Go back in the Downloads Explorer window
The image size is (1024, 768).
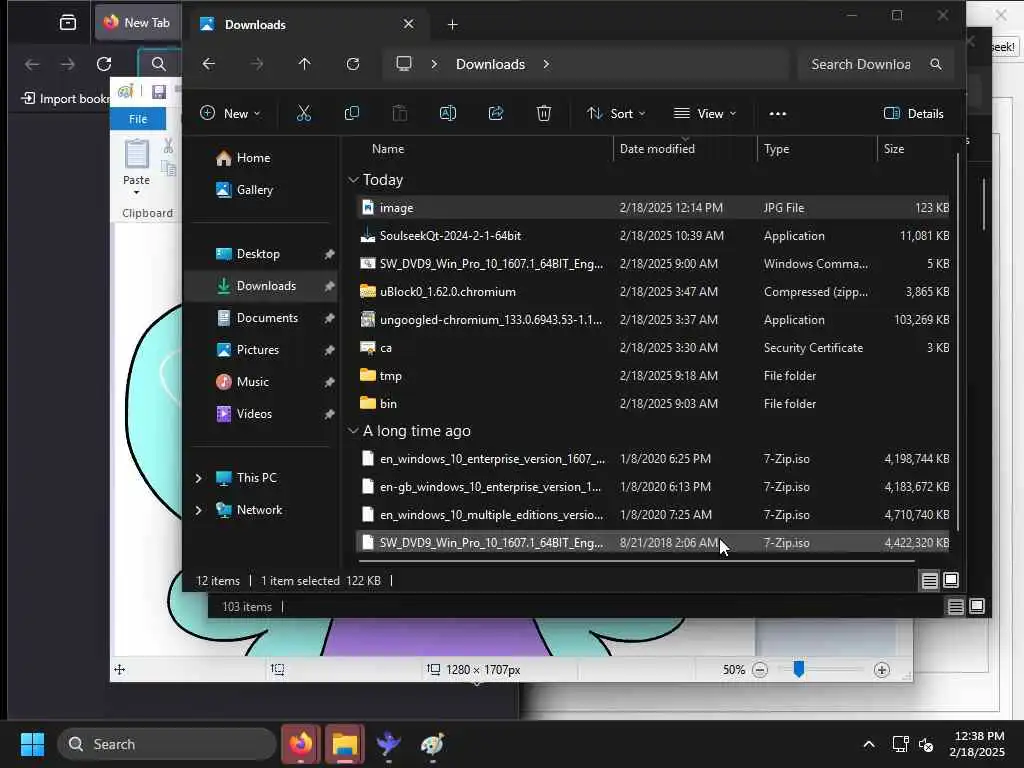pyautogui.click(x=208, y=64)
